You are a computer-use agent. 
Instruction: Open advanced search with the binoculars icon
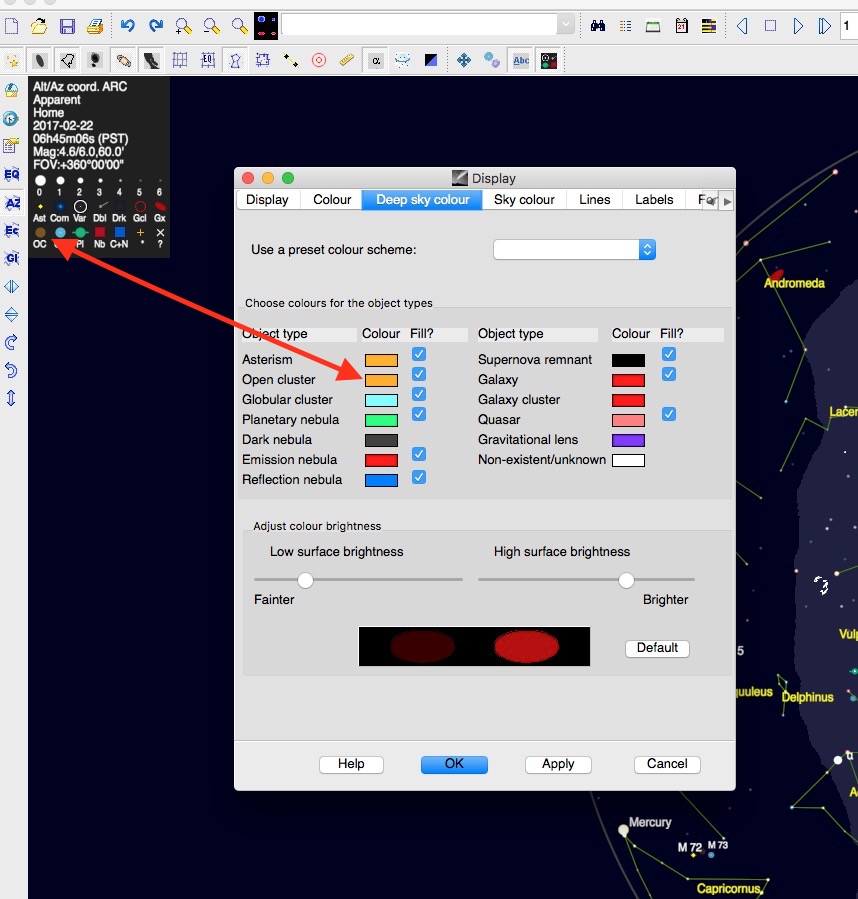click(598, 26)
